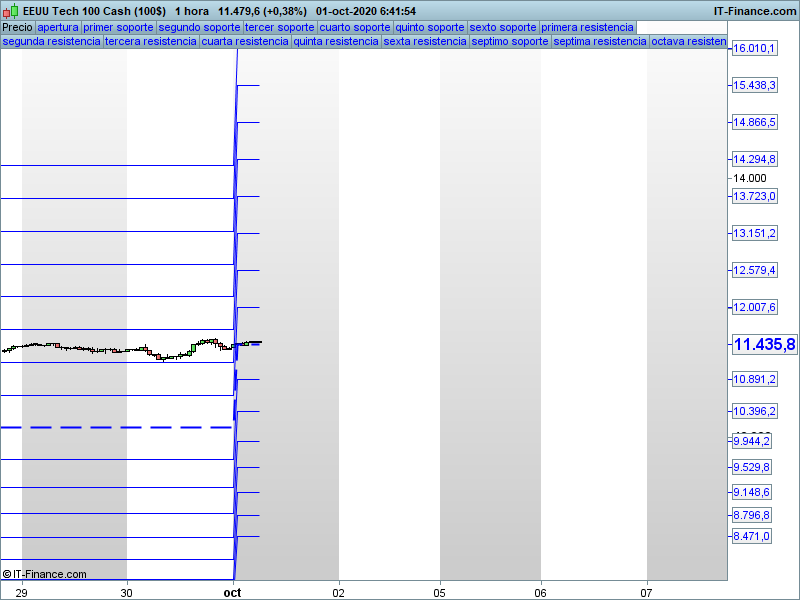Click the 14.000 axis value
The height and width of the screenshot is (600, 800).
[x=749, y=178]
